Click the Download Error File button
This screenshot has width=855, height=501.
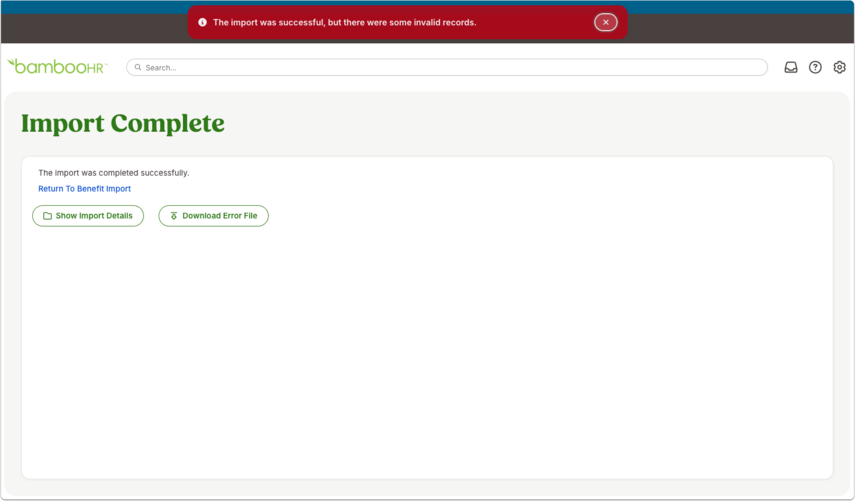(x=213, y=216)
